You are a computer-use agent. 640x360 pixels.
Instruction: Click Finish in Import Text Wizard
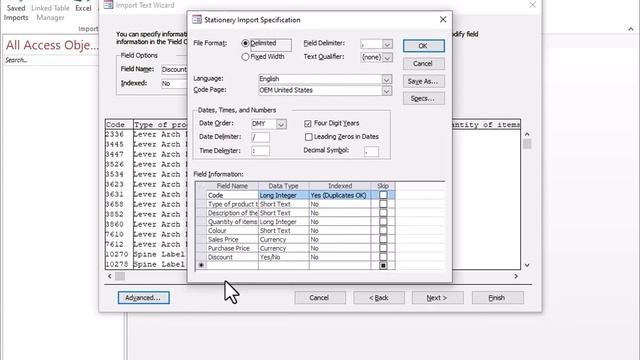[497, 298]
